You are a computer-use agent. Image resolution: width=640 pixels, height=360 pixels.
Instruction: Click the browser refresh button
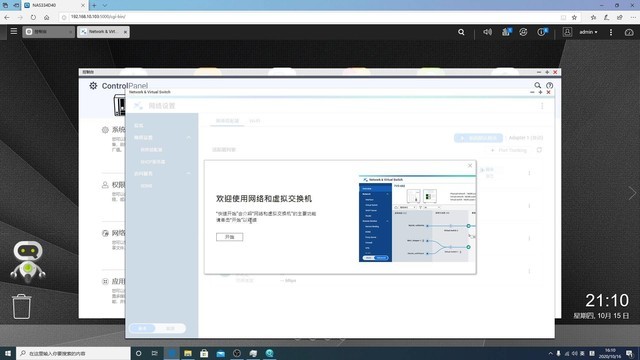pyautogui.click(x=33, y=17)
